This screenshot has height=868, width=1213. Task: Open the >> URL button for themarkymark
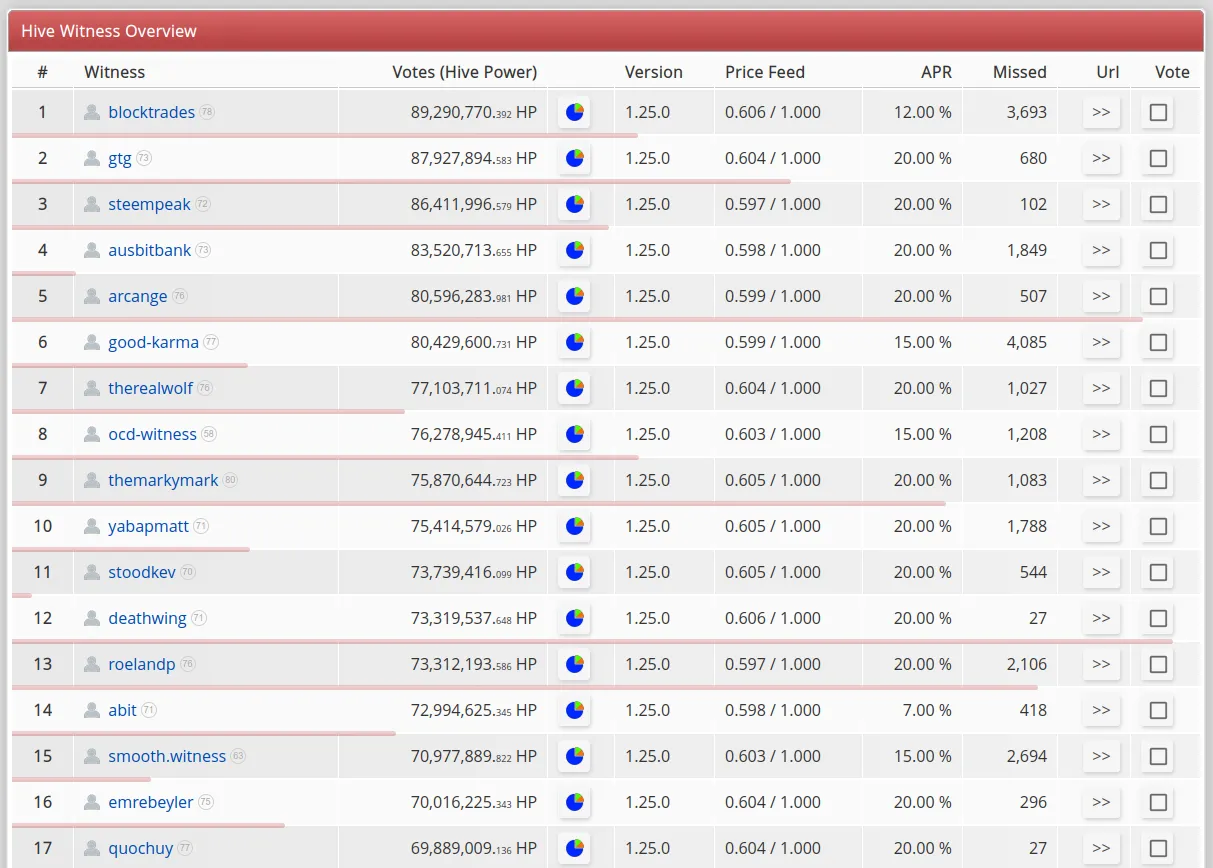tap(1101, 481)
